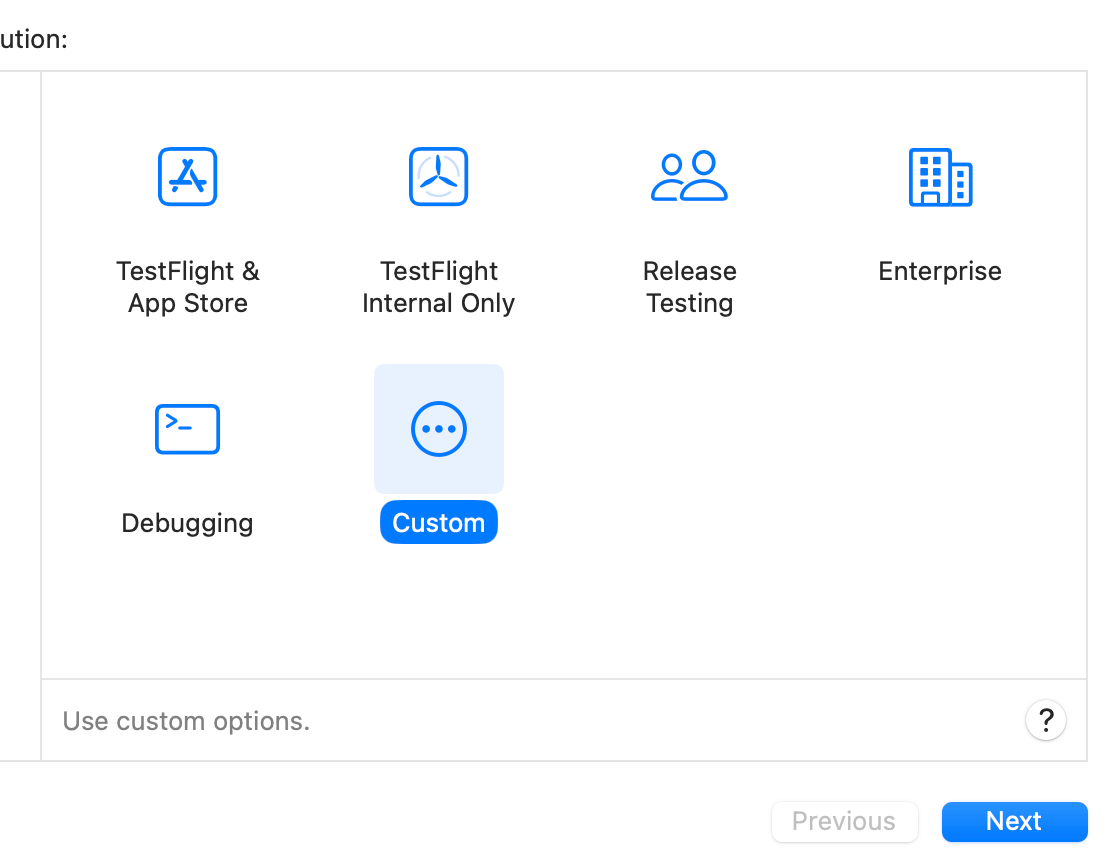
Task: Open help with the question mark button
Action: (1045, 720)
